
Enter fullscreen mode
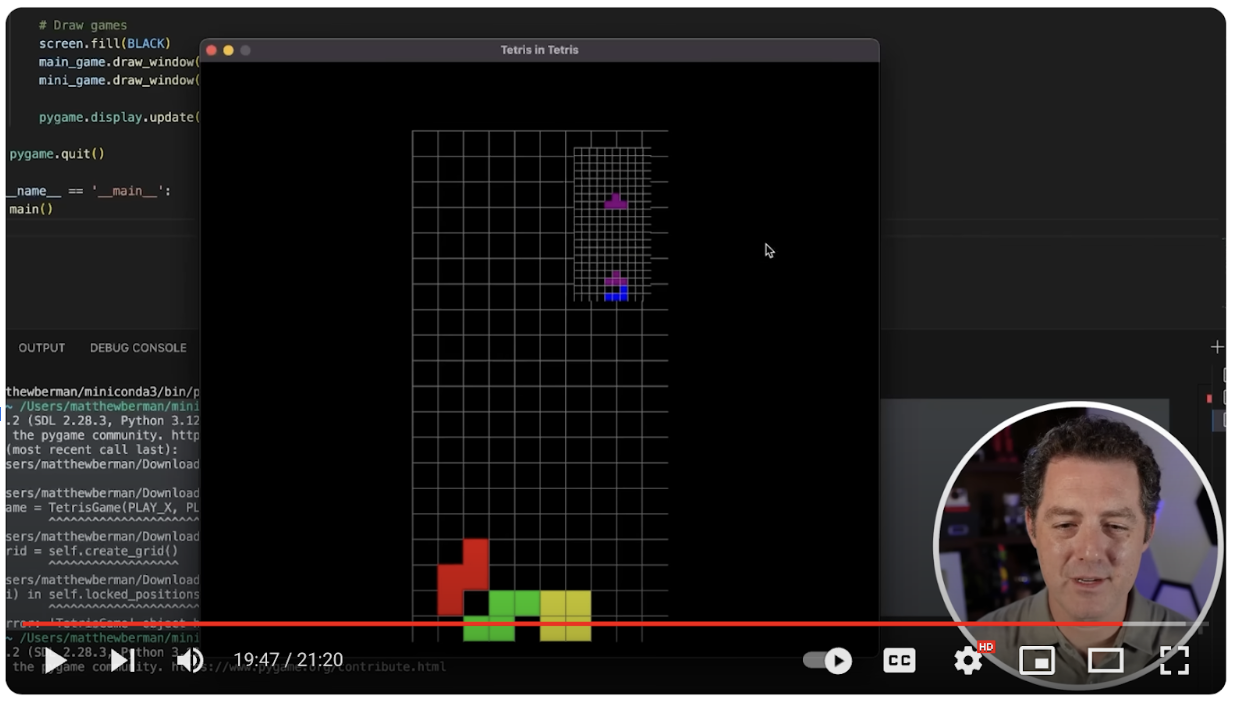coord(1174,660)
